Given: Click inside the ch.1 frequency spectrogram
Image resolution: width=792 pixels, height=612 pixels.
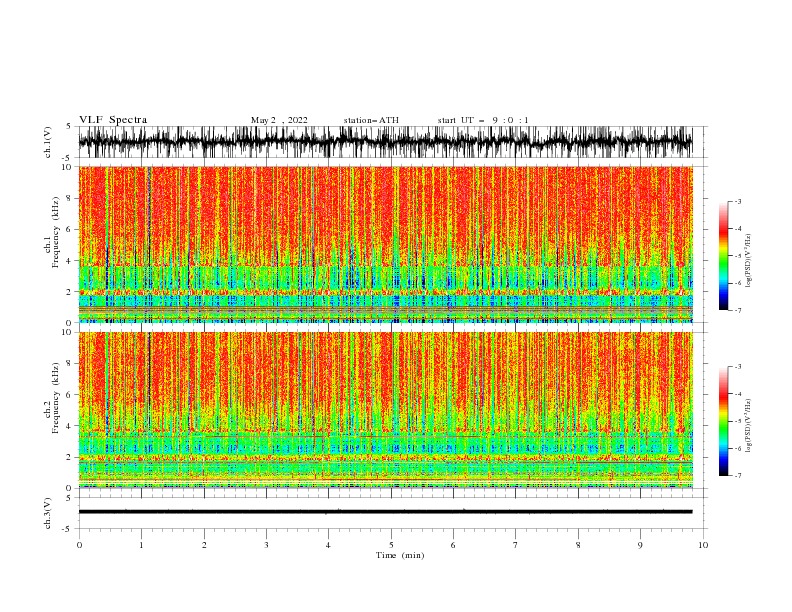Looking at the screenshot, I should tap(385, 244).
